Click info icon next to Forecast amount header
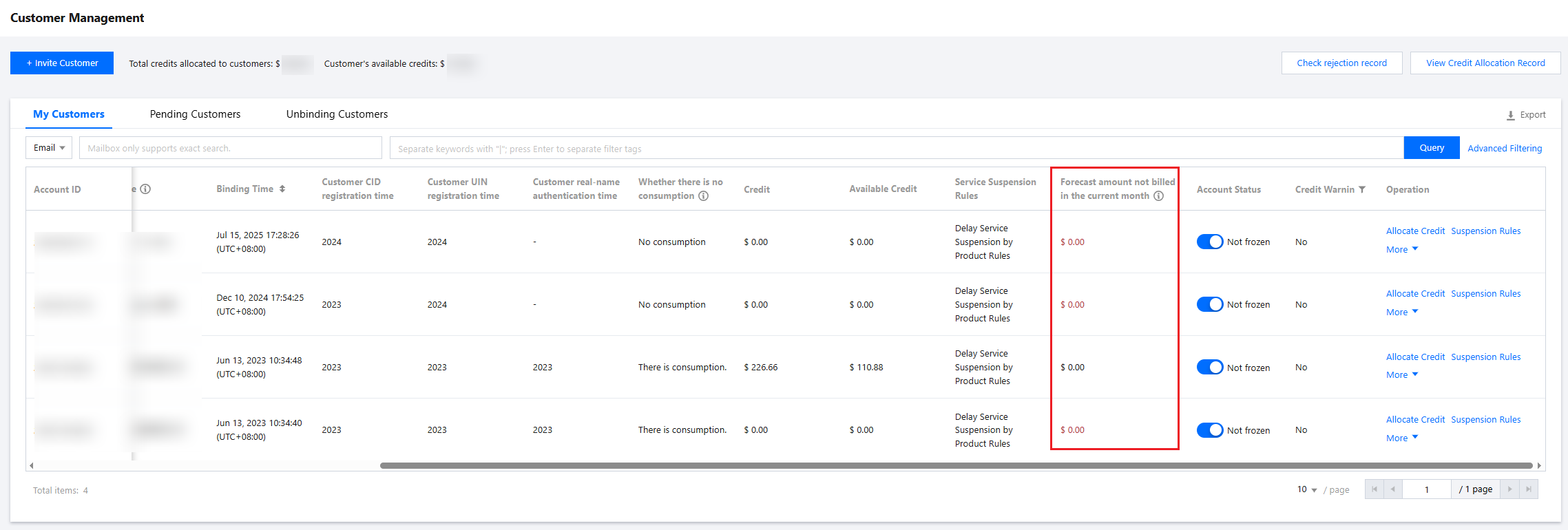This screenshot has height=530, width=1568. point(1159,196)
